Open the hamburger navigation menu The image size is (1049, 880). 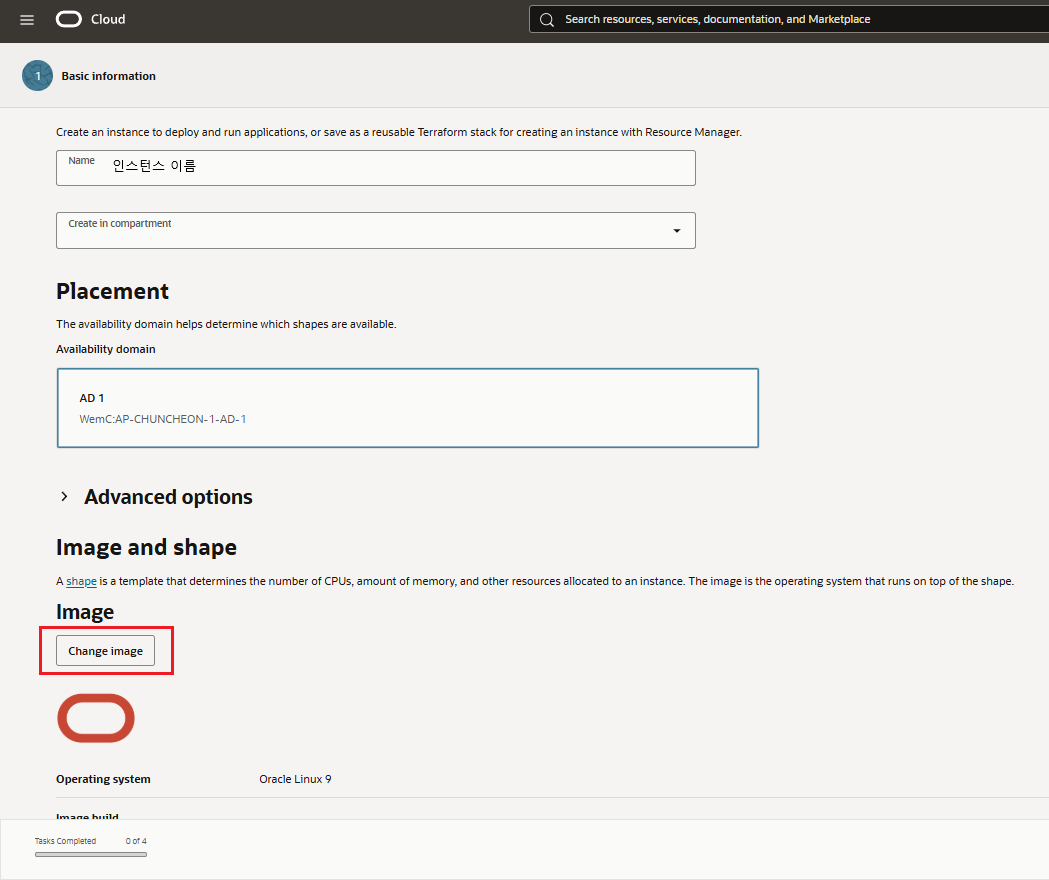coord(27,20)
